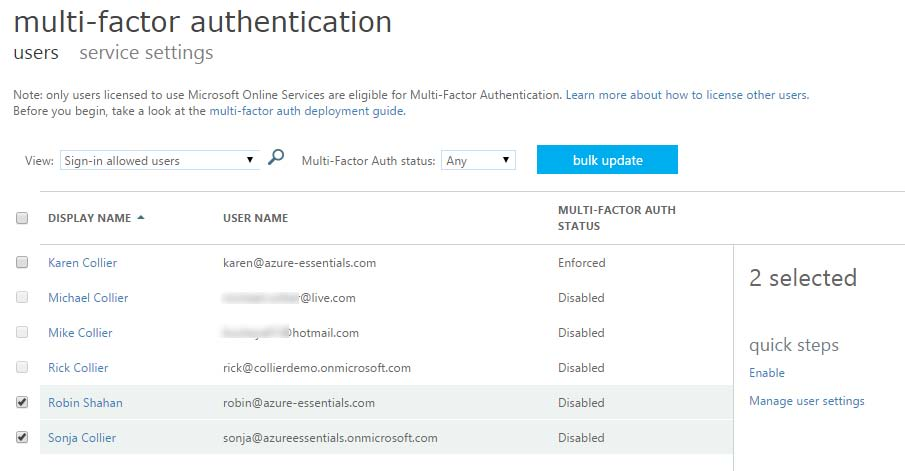Click the Michael Collier name link
This screenshot has height=471, width=905.
tap(88, 298)
